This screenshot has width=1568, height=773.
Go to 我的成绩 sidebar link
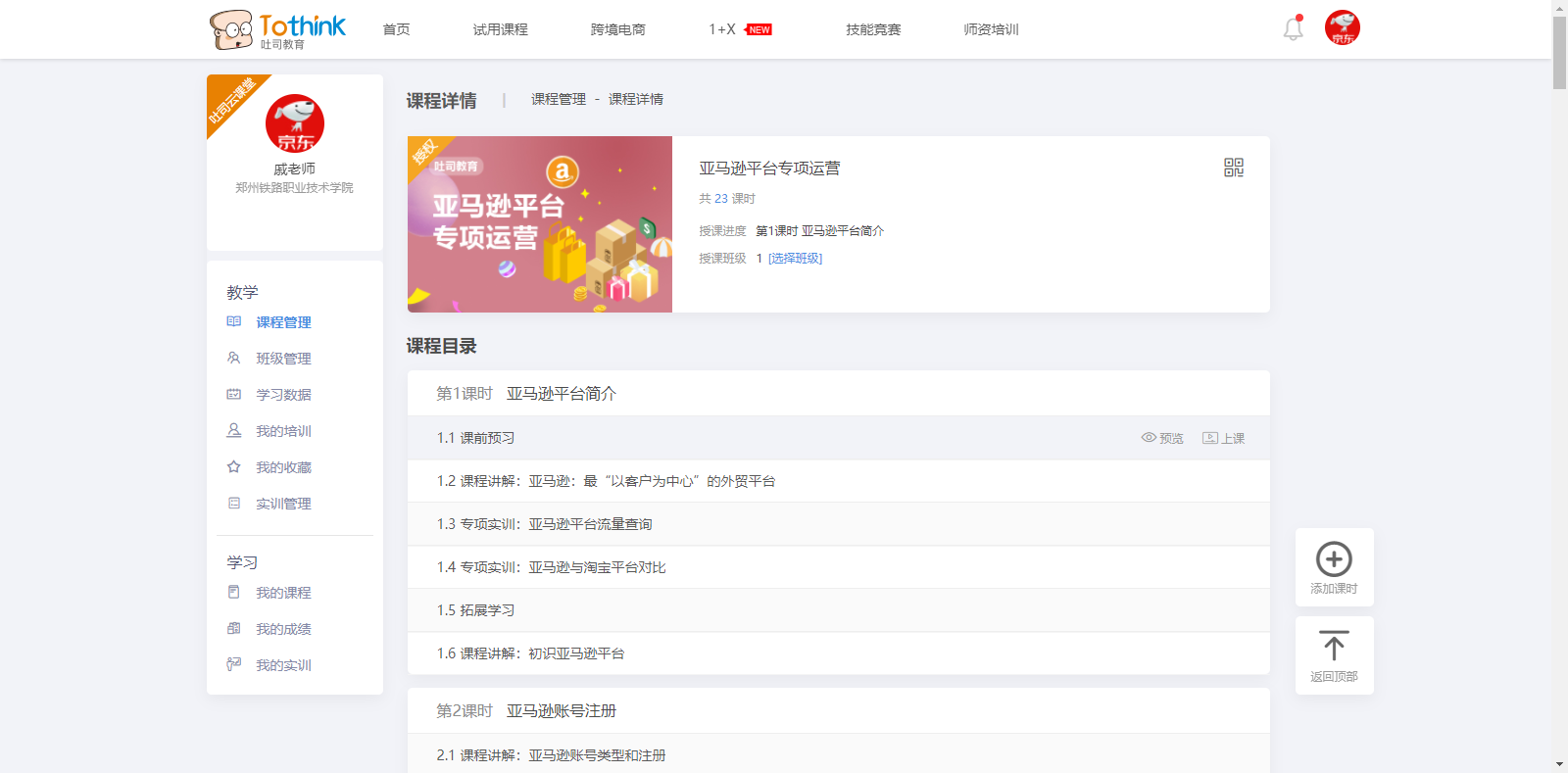click(284, 629)
